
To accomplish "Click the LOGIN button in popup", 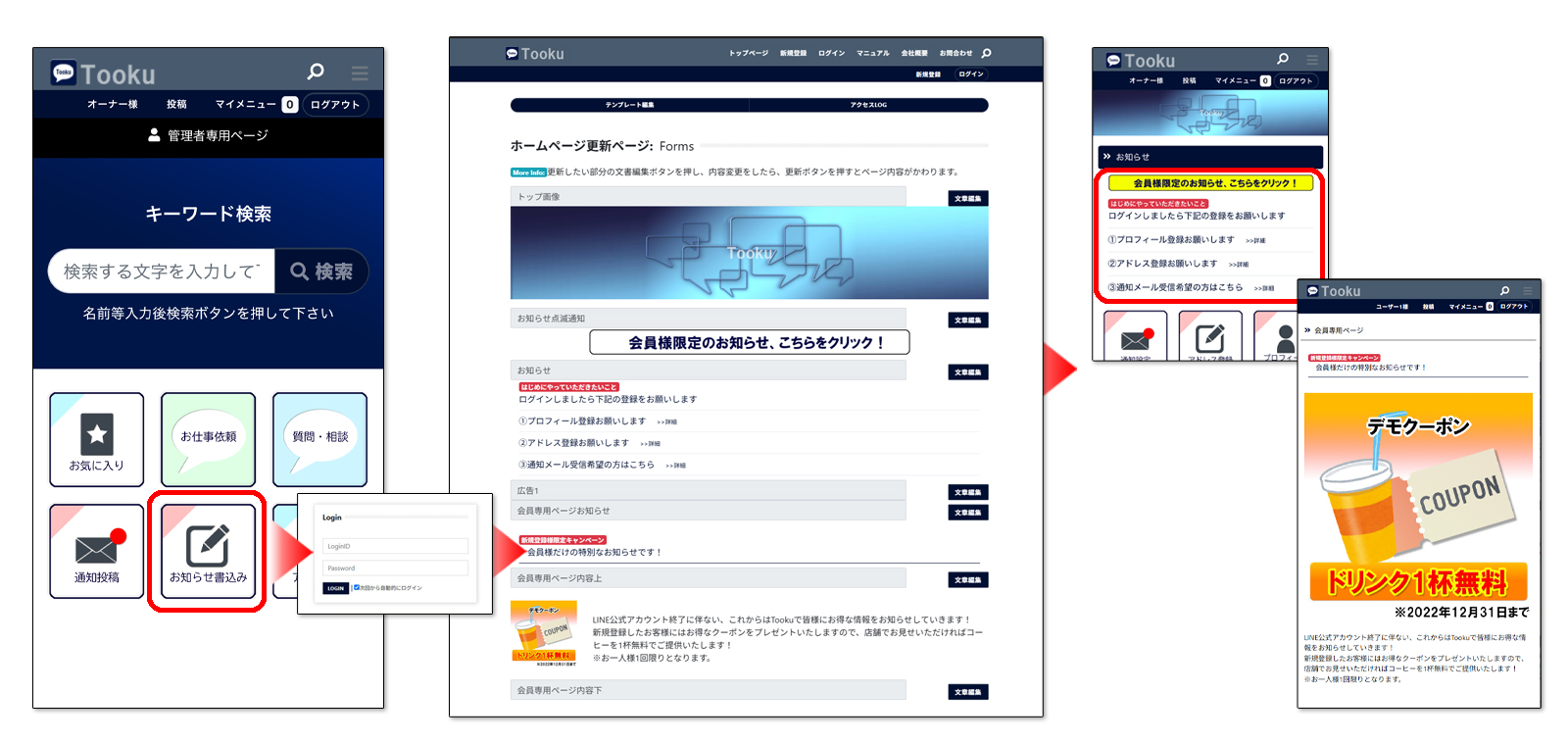I will 336,588.
